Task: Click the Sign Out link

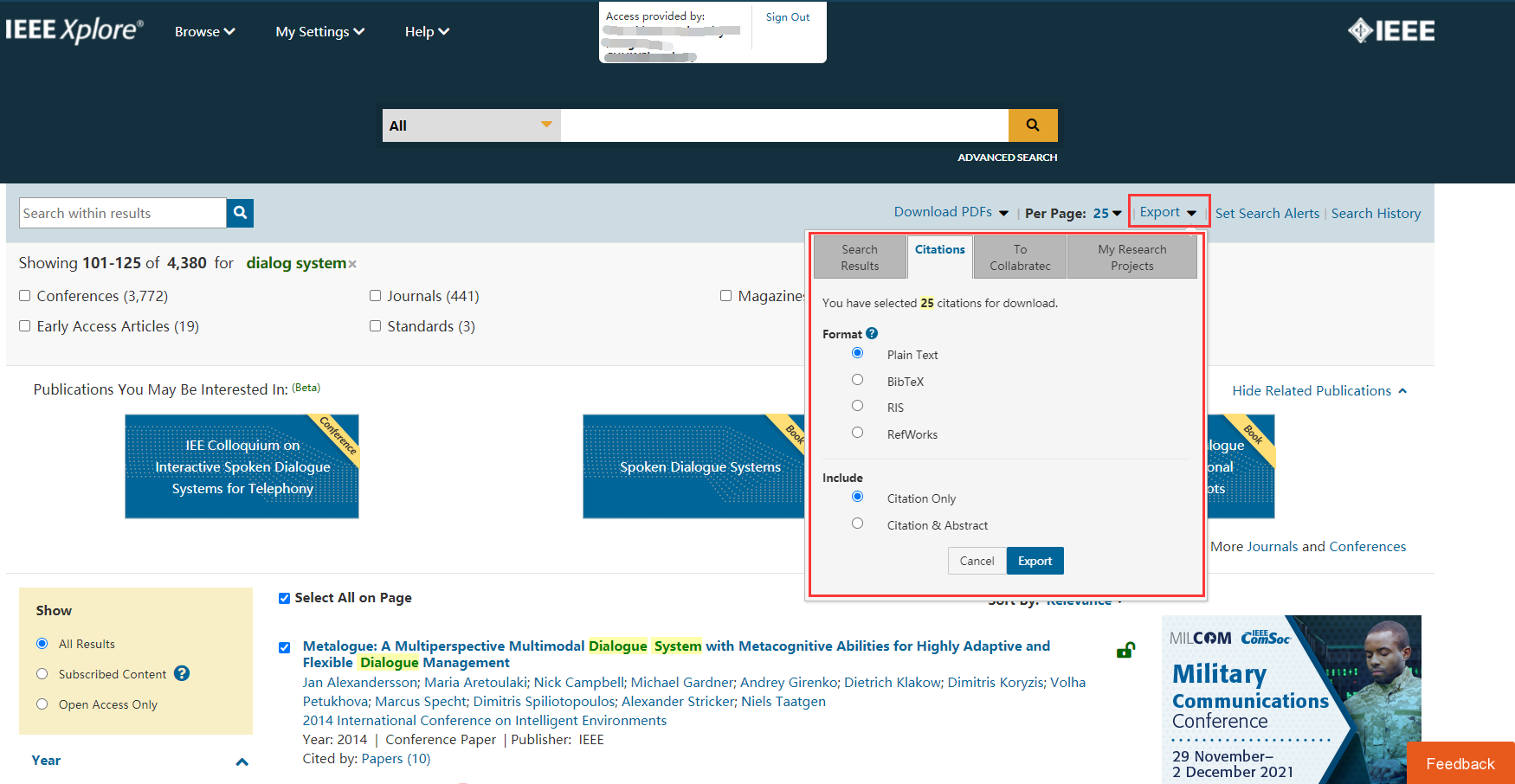Action: (788, 16)
